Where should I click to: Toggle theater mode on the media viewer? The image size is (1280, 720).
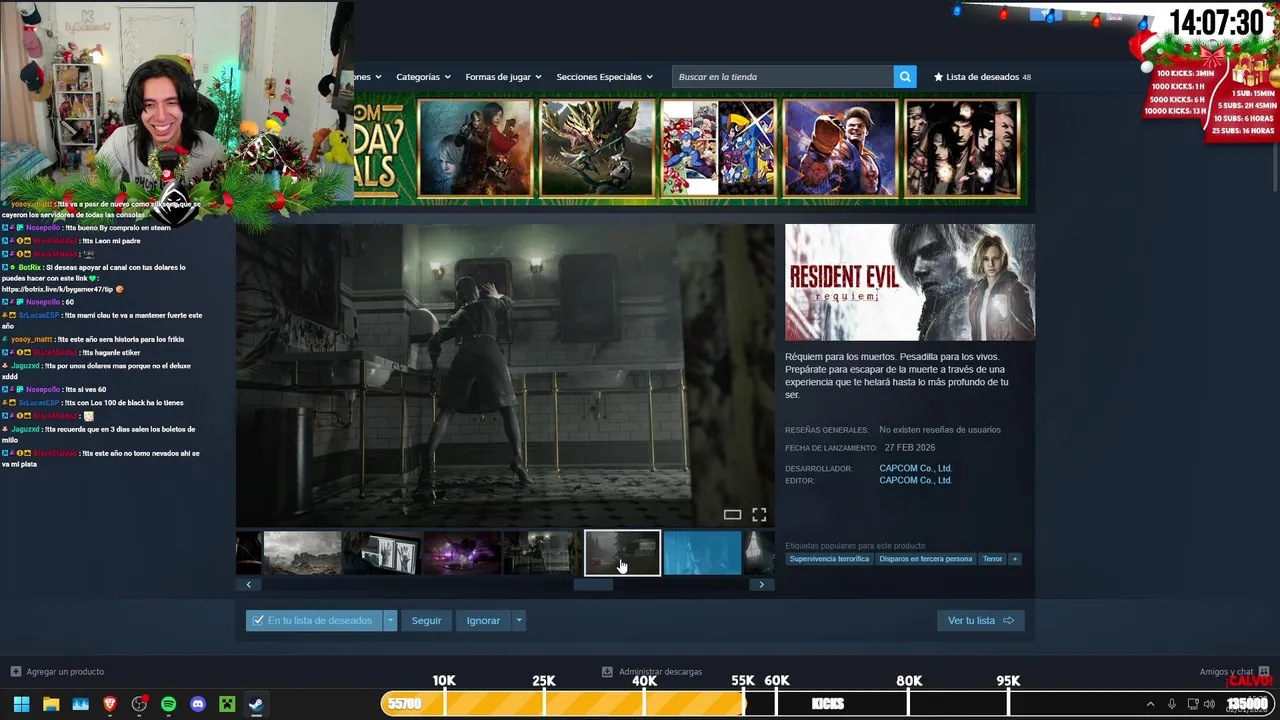(732, 515)
